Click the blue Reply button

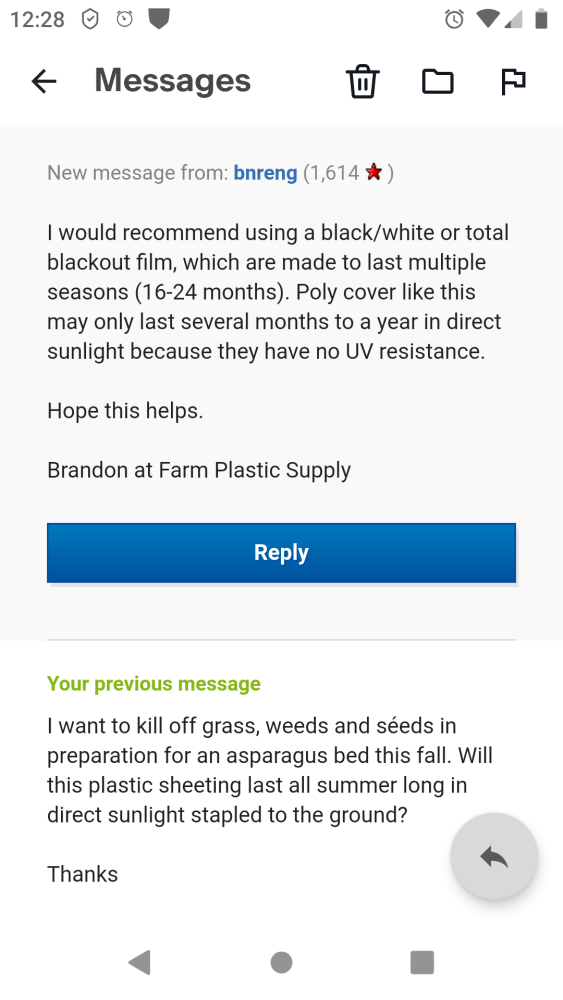tap(281, 552)
